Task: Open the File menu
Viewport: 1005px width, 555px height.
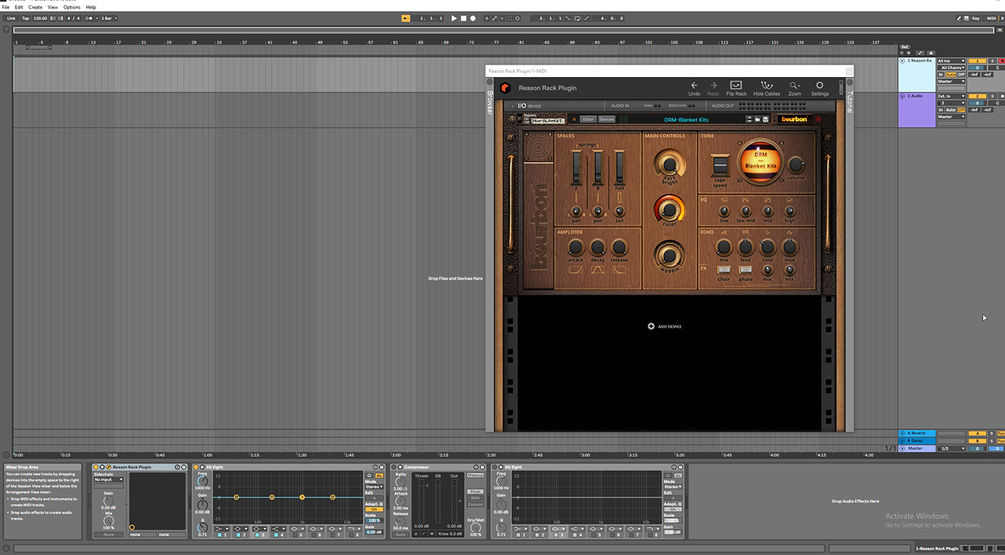Action: click(x=6, y=7)
